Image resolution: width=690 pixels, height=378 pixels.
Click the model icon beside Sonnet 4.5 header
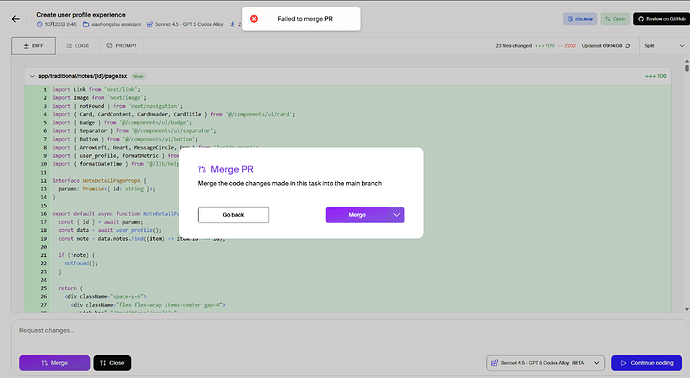150,24
